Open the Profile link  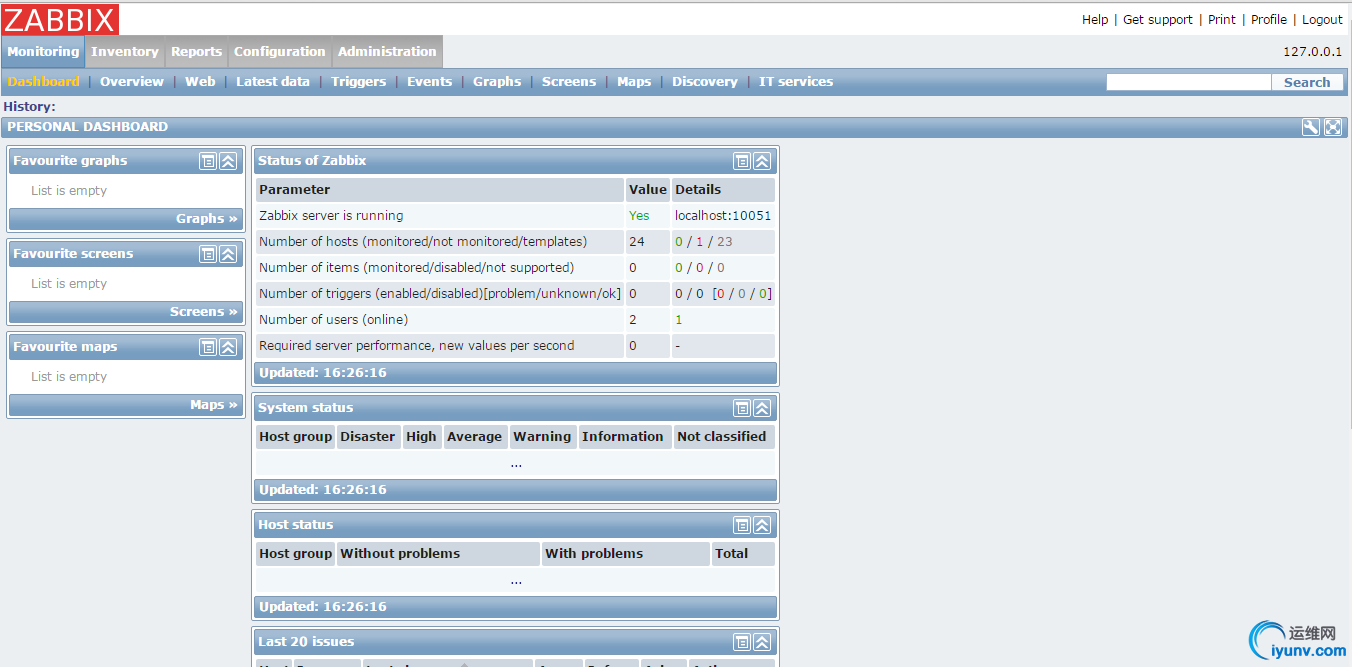1269,20
